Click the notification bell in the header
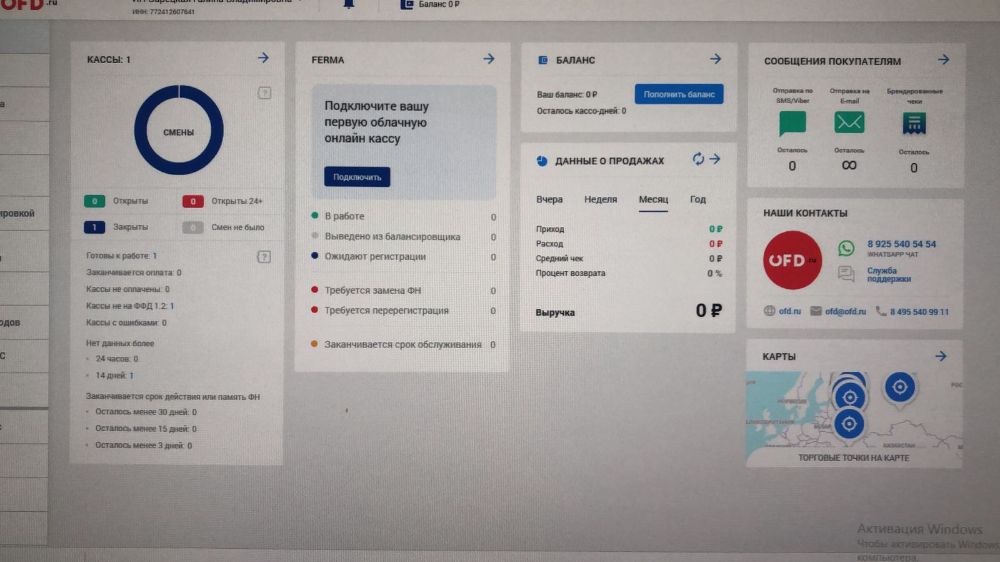This screenshot has width=1000, height=562. [349, 4]
